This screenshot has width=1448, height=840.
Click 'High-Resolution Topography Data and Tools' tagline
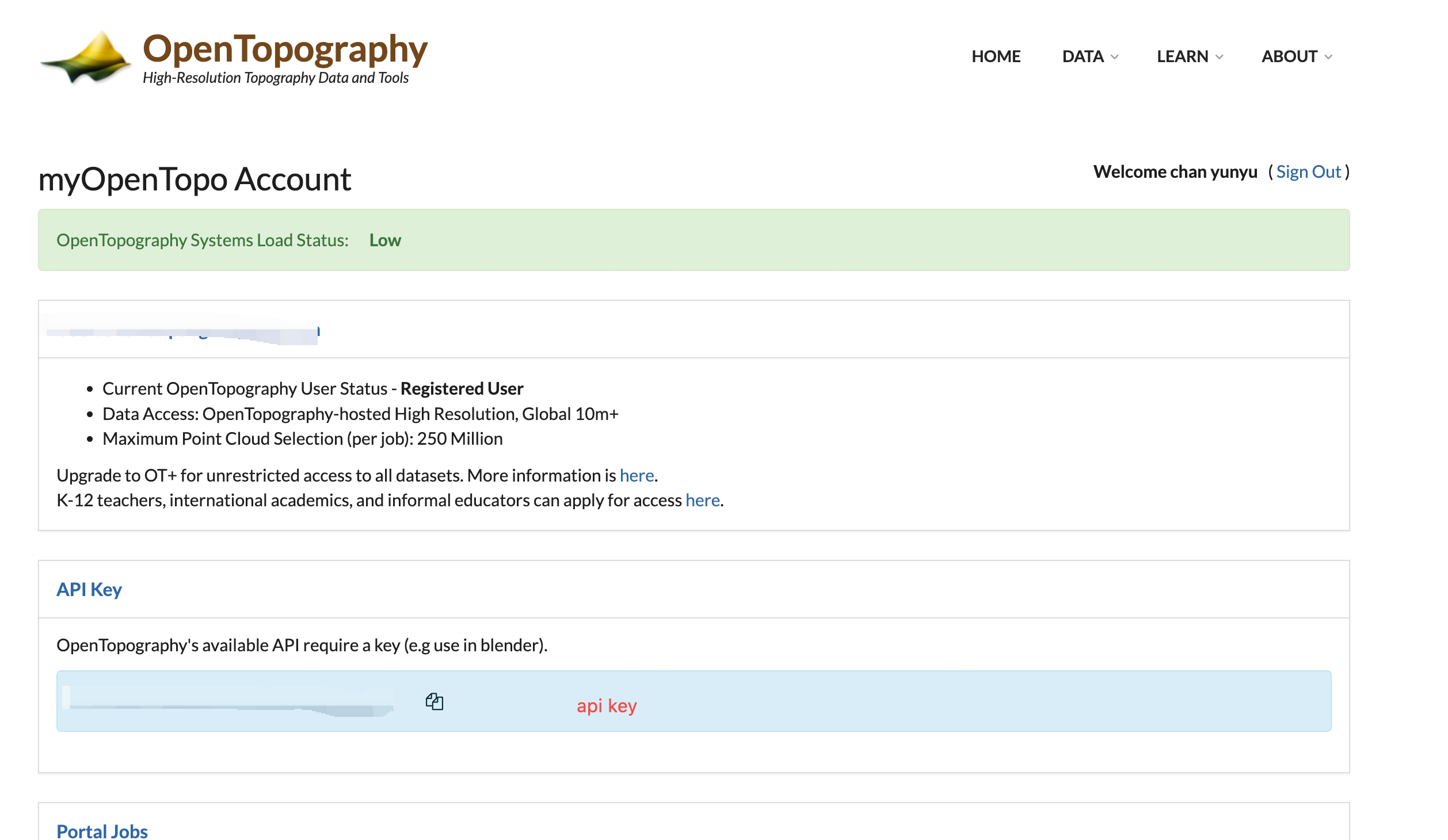(276, 78)
